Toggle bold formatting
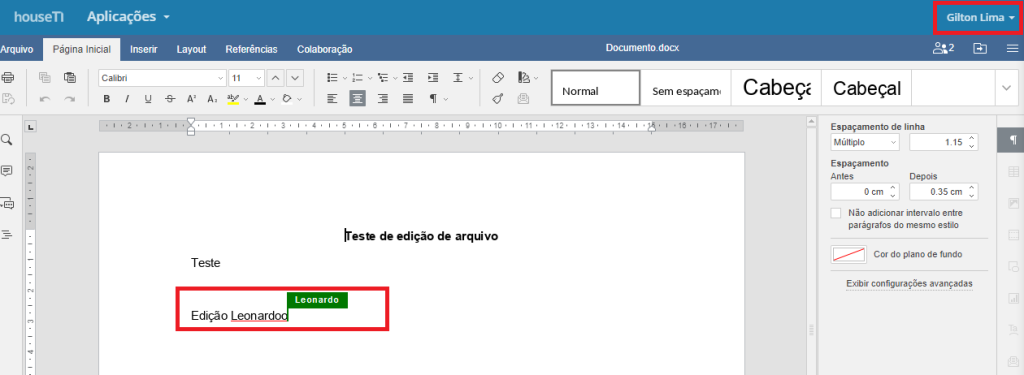The width and height of the screenshot is (1024, 375). tap(106, 99)
